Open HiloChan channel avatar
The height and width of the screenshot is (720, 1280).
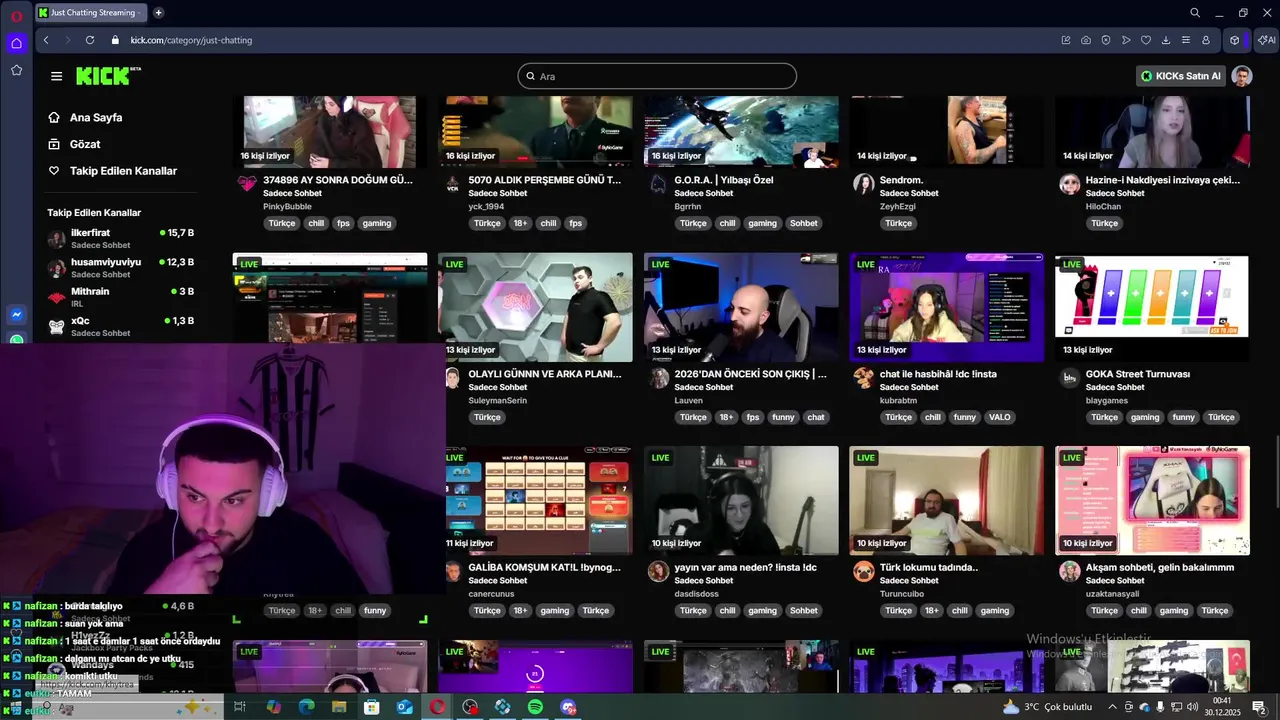pos(1070,183)
